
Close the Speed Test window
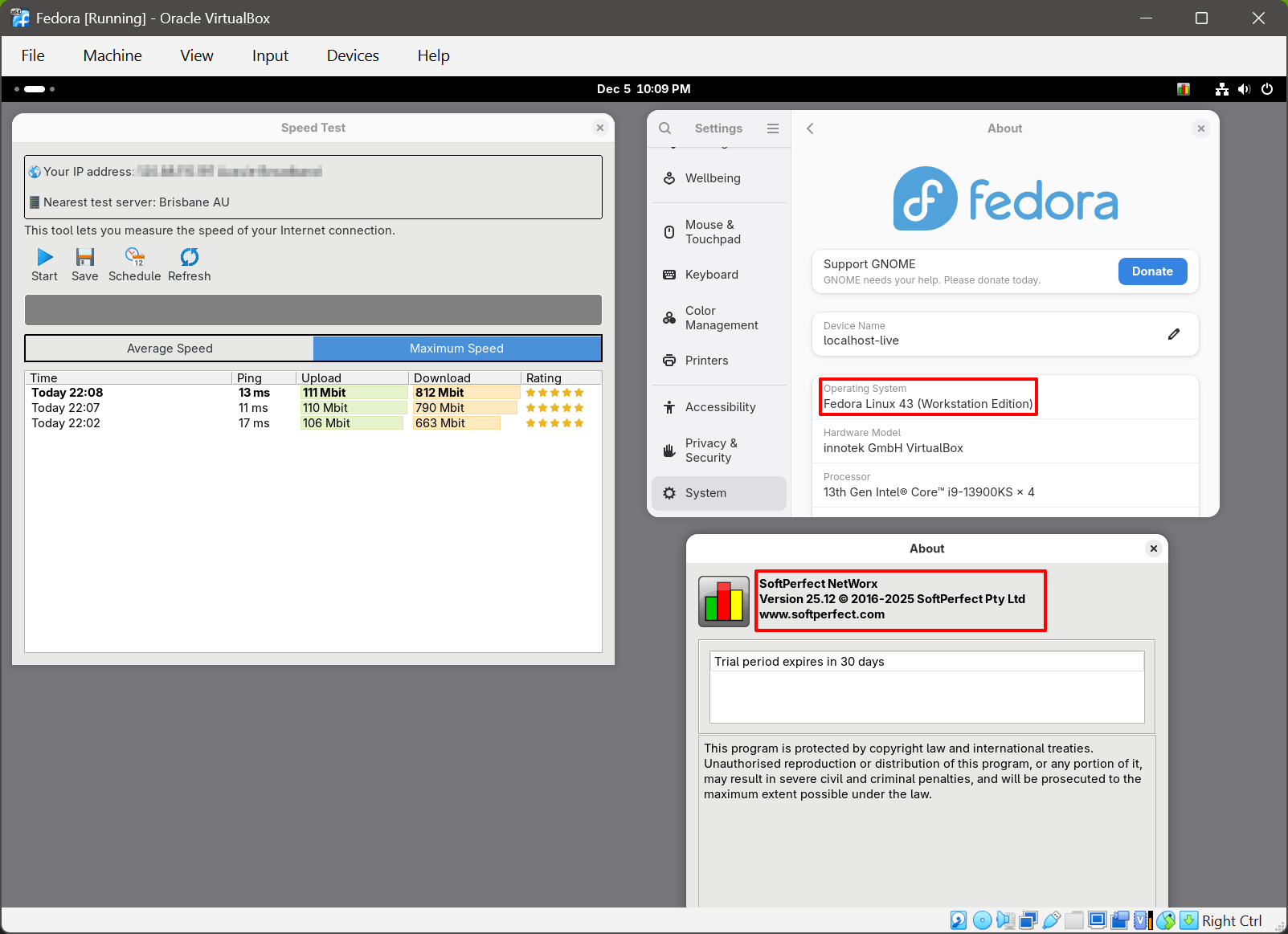tap(599, 128)
